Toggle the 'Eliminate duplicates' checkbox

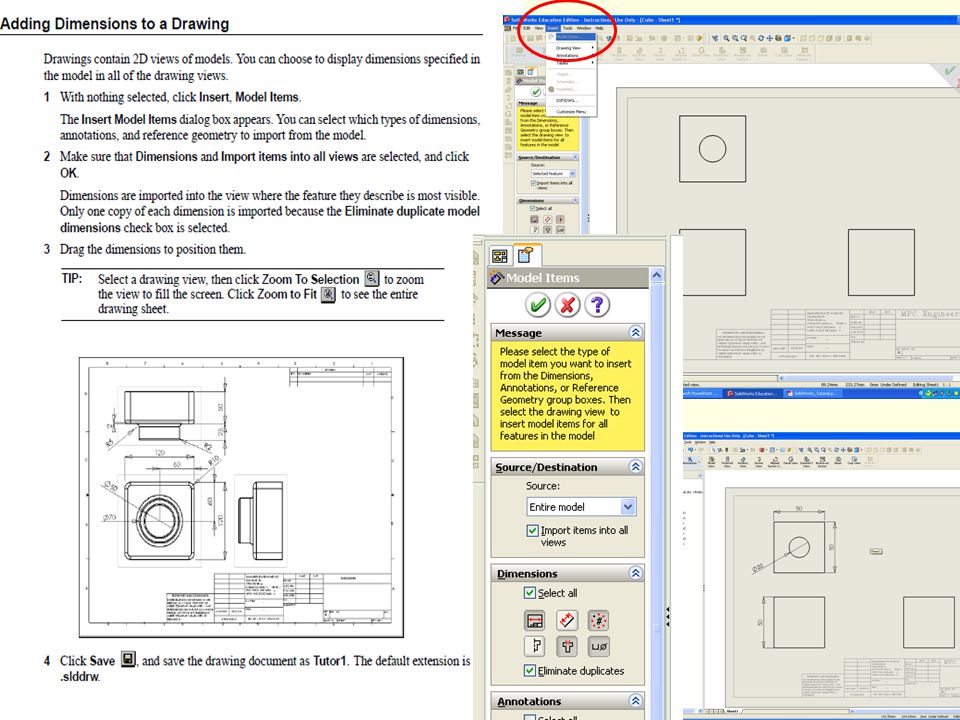click(x=530, y=671)
